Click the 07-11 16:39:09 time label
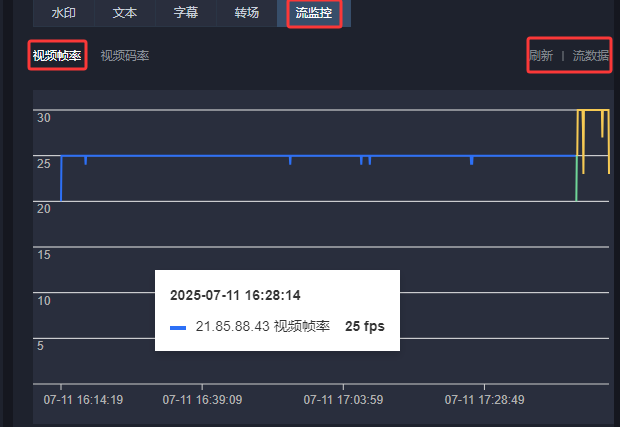Screen dimensions: 620x427 pos(202,400)
